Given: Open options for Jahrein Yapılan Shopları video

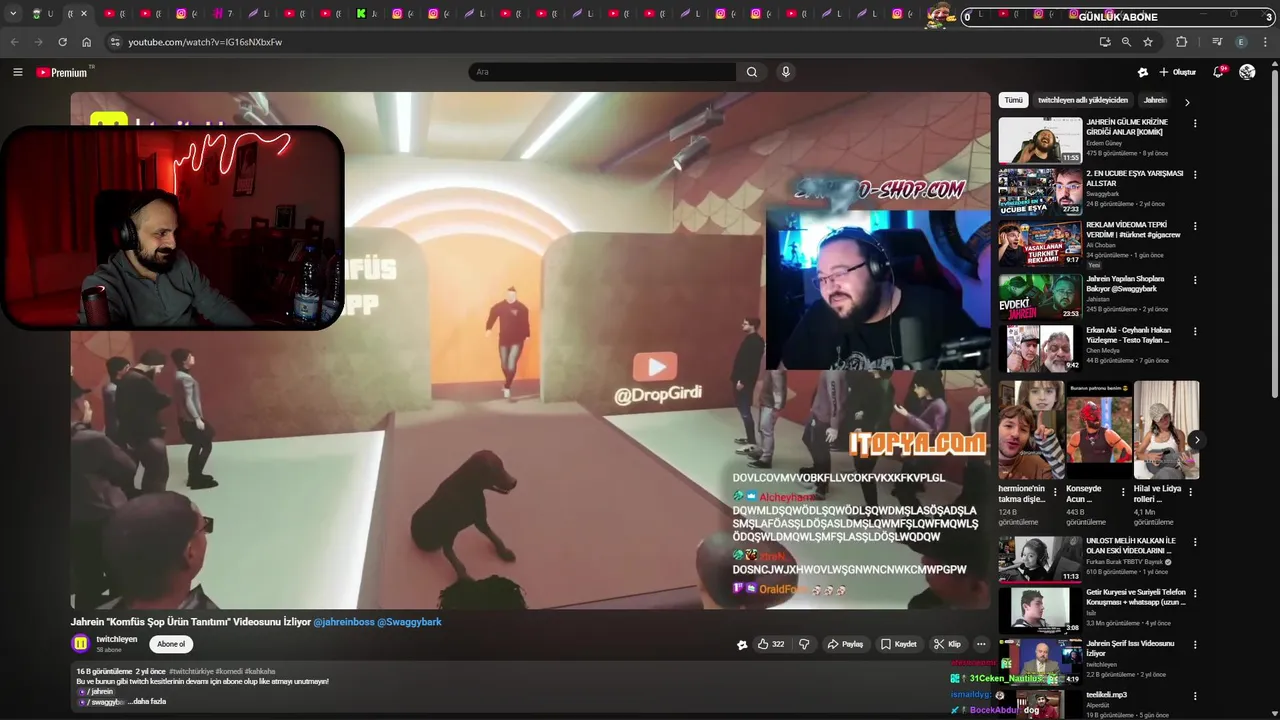Looking at the screenshot, I should [1194, 280].
